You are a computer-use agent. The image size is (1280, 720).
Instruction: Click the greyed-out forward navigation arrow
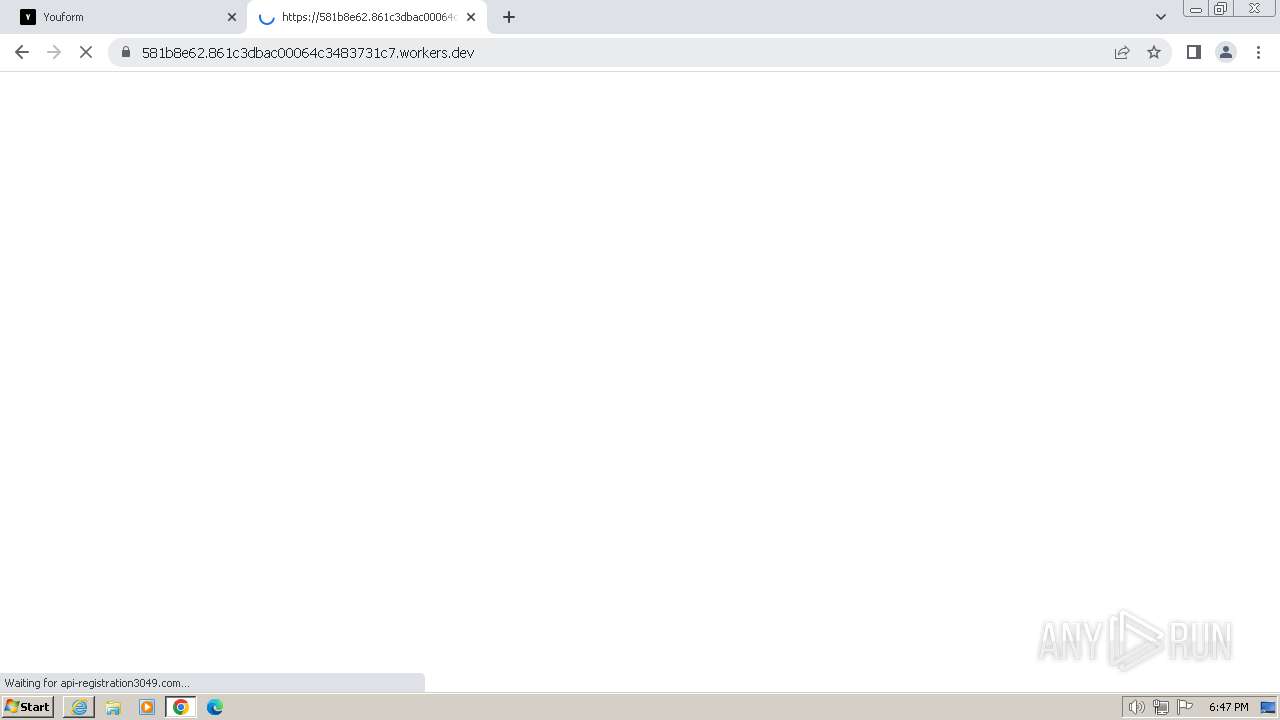54,52
